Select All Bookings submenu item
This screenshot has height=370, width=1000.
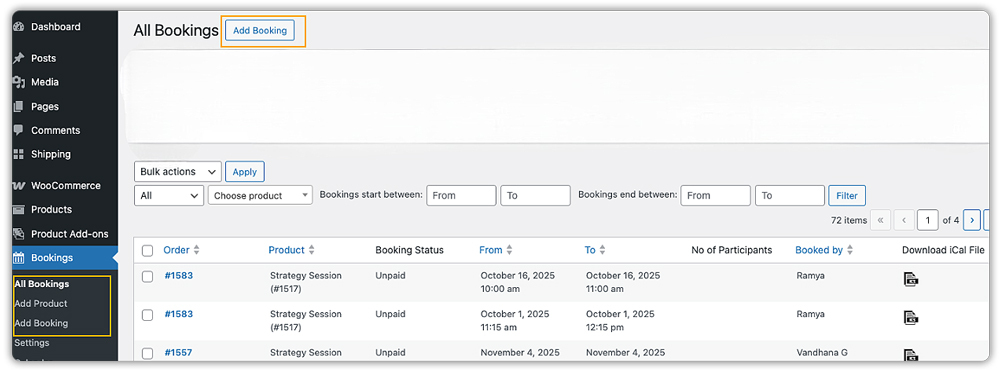(x=41, y=284)
